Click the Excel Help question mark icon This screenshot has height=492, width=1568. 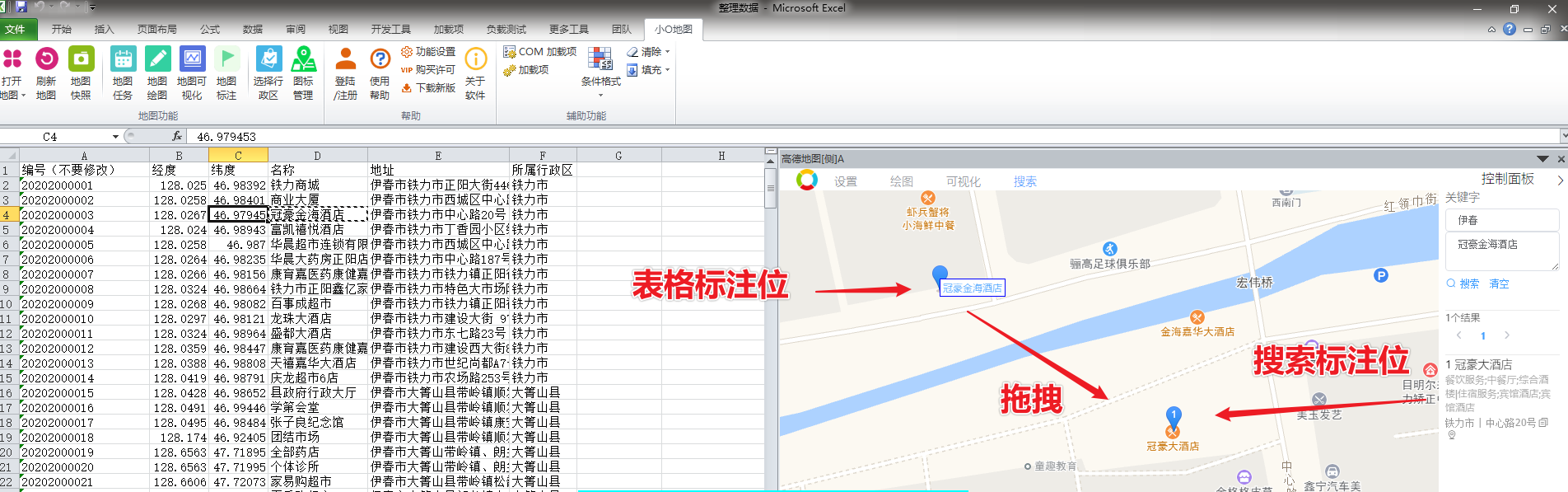[1510, 29]
